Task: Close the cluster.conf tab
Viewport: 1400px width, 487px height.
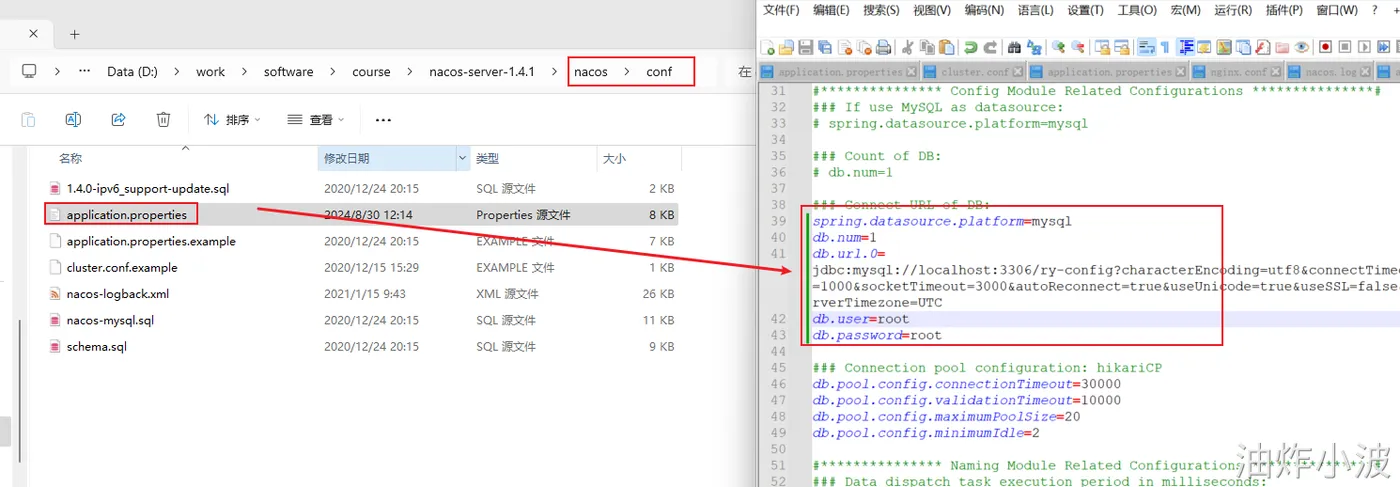Action: 1018,72
